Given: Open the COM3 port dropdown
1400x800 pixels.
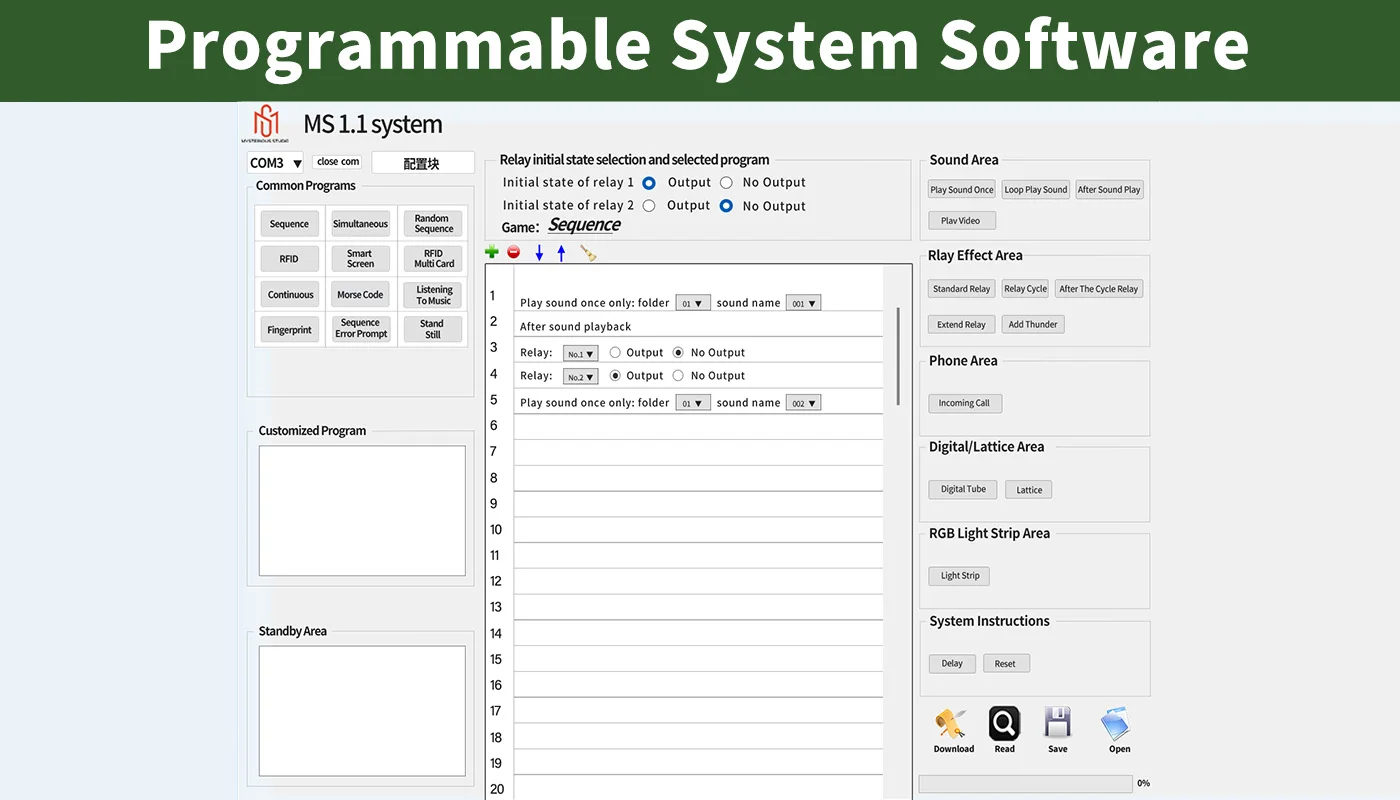Looking at the screenshot, I should coord(276,163).
